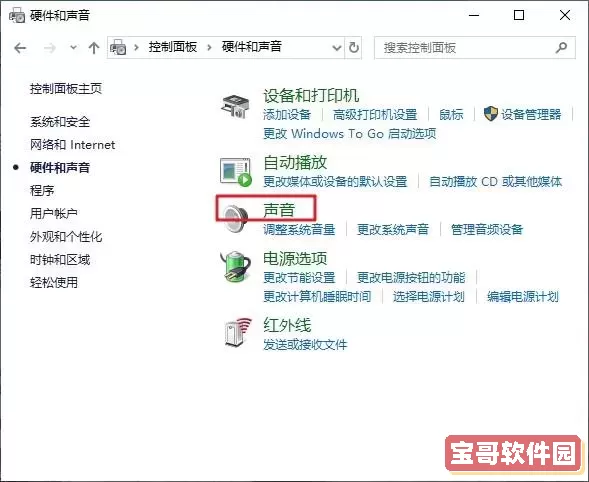Click 自动播放 CD 或其他媒体 link
The width and height of the screenshot is (589, 482).
click(495, 181)
